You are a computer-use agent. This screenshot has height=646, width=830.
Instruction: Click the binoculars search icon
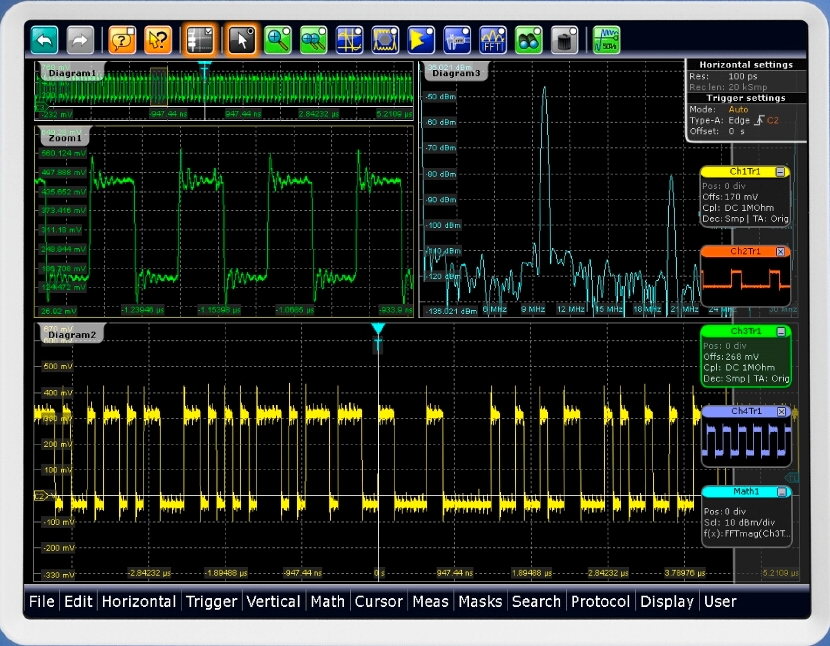tap(528, 40)
